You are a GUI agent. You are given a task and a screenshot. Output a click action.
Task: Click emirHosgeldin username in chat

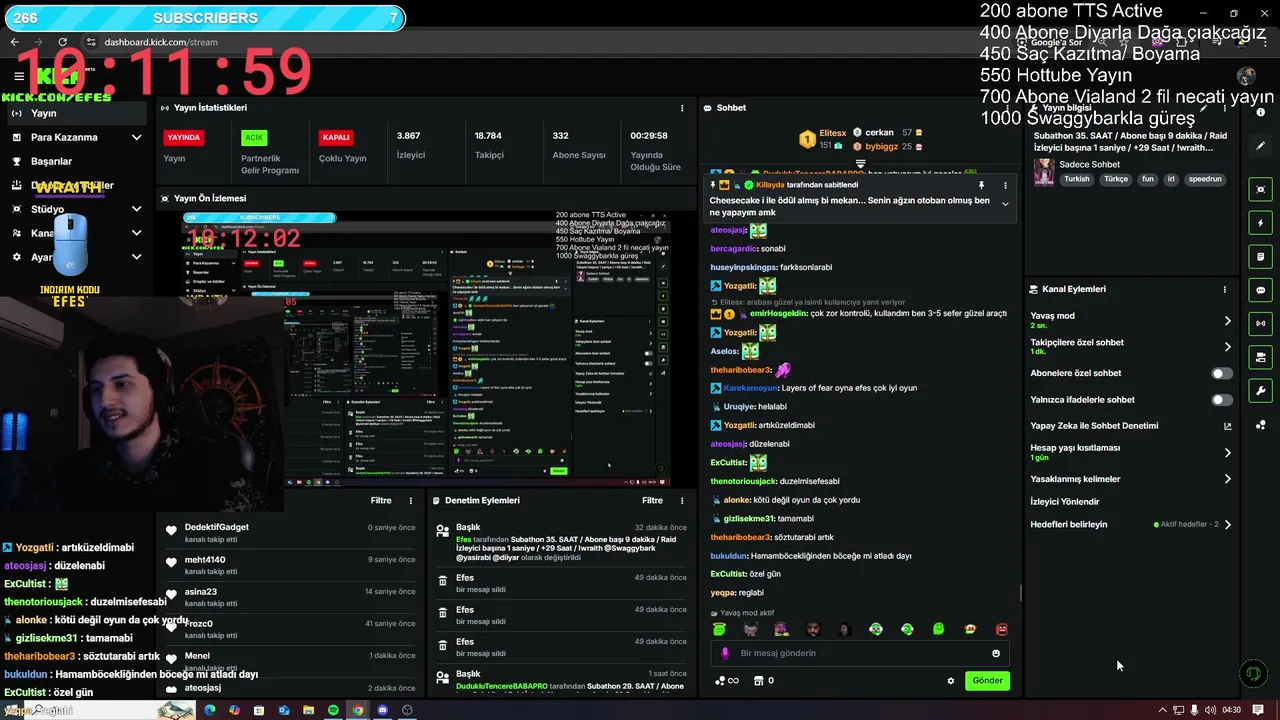pyautogui.click(x=780, y=314)
